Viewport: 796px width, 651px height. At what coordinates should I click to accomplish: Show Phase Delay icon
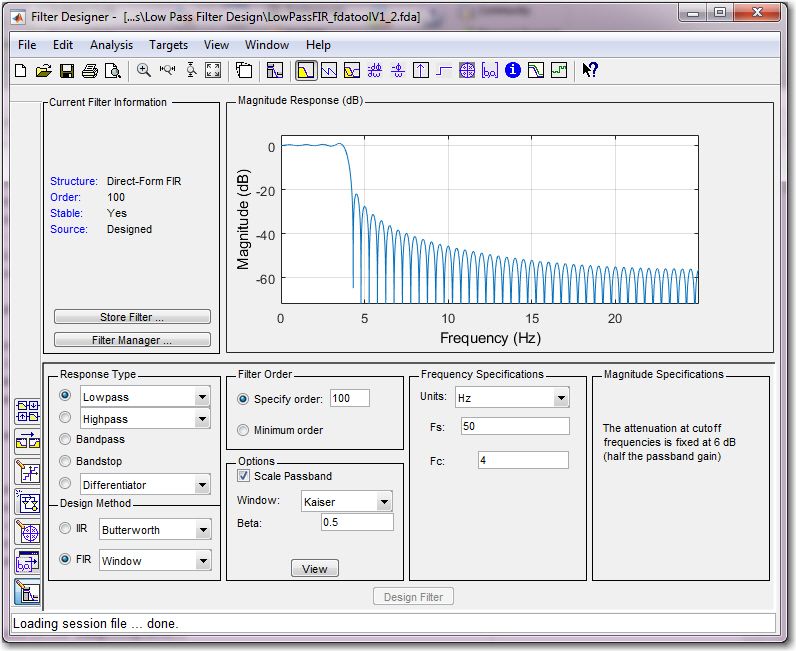(398, 70)
